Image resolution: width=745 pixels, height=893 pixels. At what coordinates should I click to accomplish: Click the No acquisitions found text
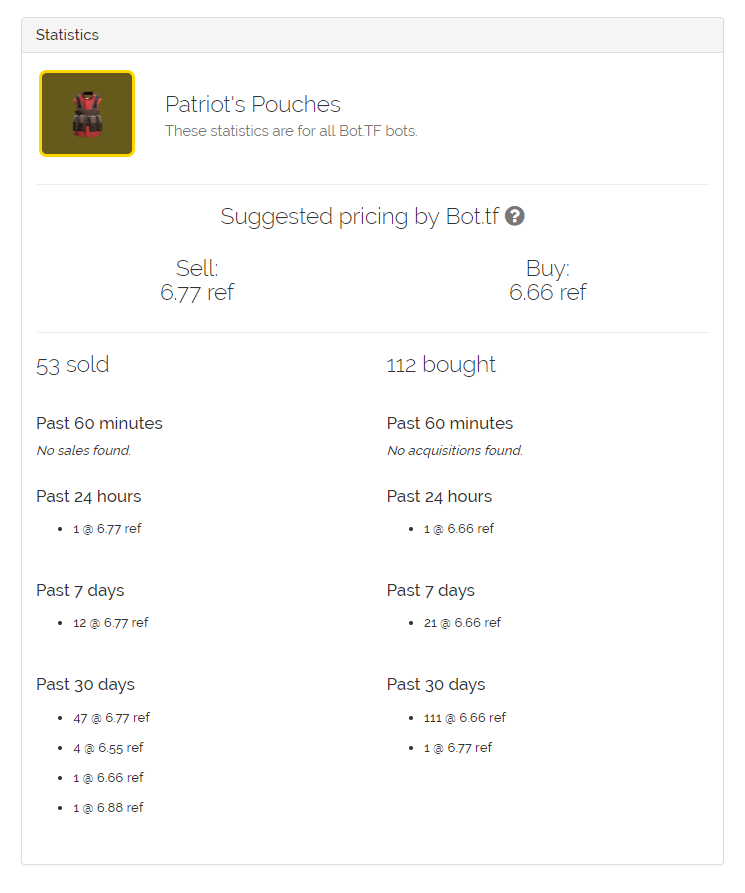pyautogui.click(x=455, y=450)
